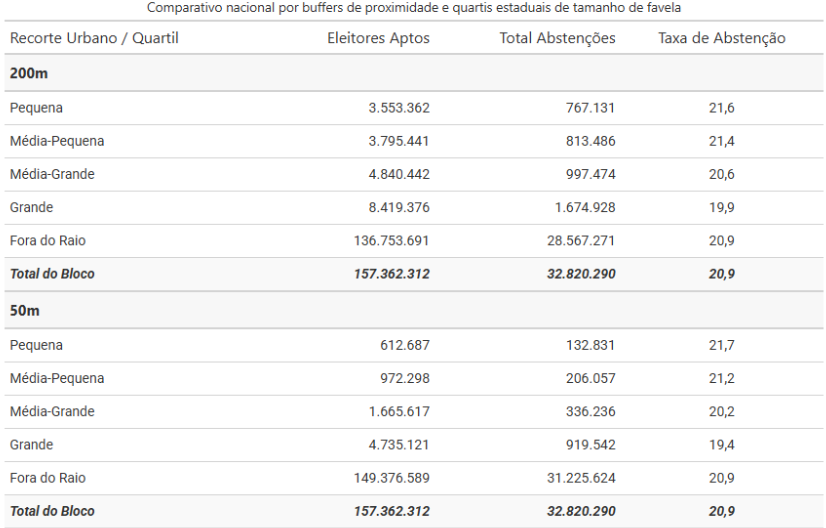Click eligible voters value 149.376.589
Screen dimensions: 826x528
click(391, 478)
